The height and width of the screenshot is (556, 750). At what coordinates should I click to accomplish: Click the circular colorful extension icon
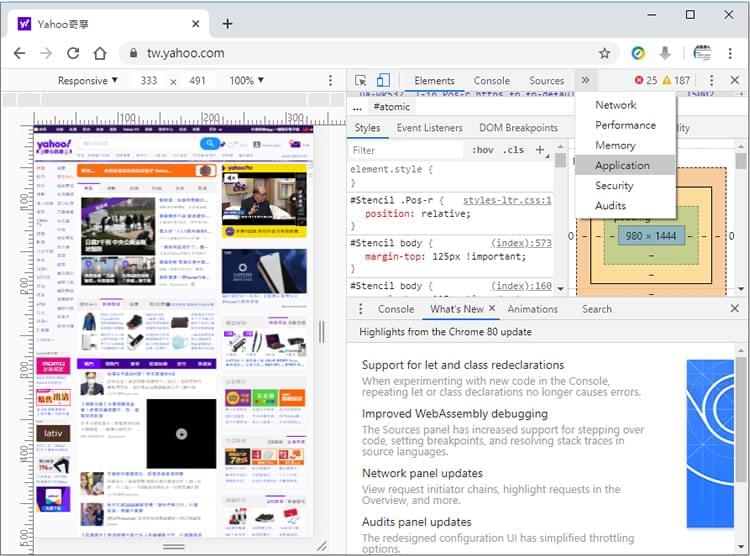tap(638, 53)
